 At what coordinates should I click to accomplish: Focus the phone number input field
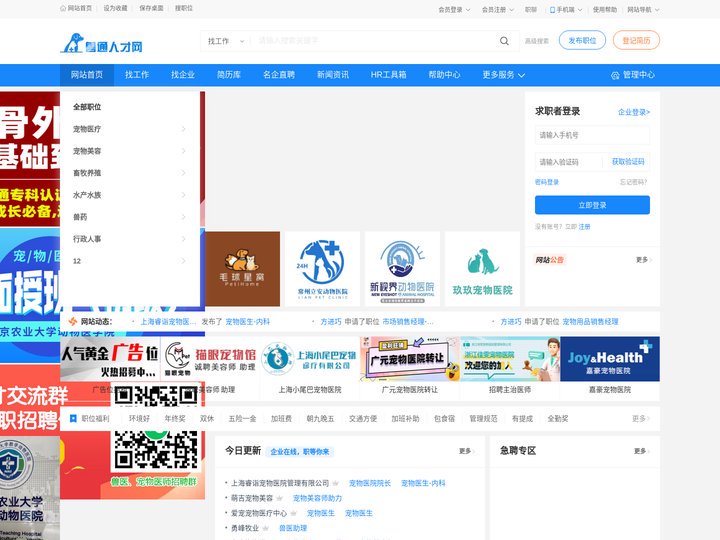pos(592,135)
